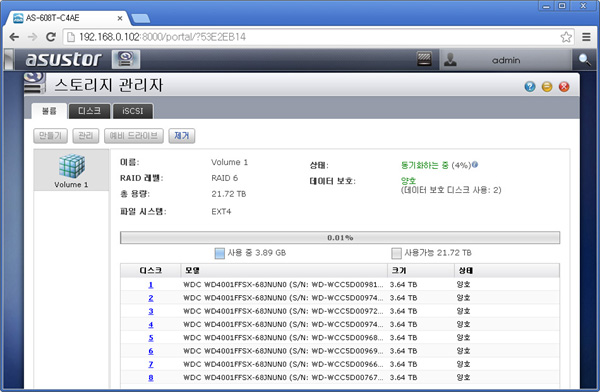Click the gray 사용가능 legend swatch
Viewport: 600px width, 392px height.
(x=396, y=253)
